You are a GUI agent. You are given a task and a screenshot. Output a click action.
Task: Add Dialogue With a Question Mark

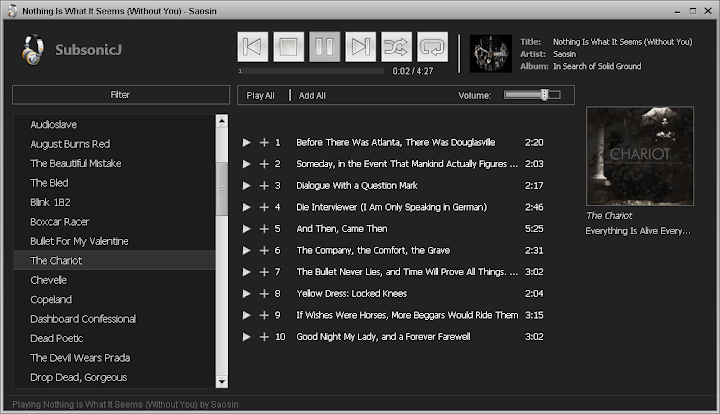pyautogui.click(x=264, y=185)
